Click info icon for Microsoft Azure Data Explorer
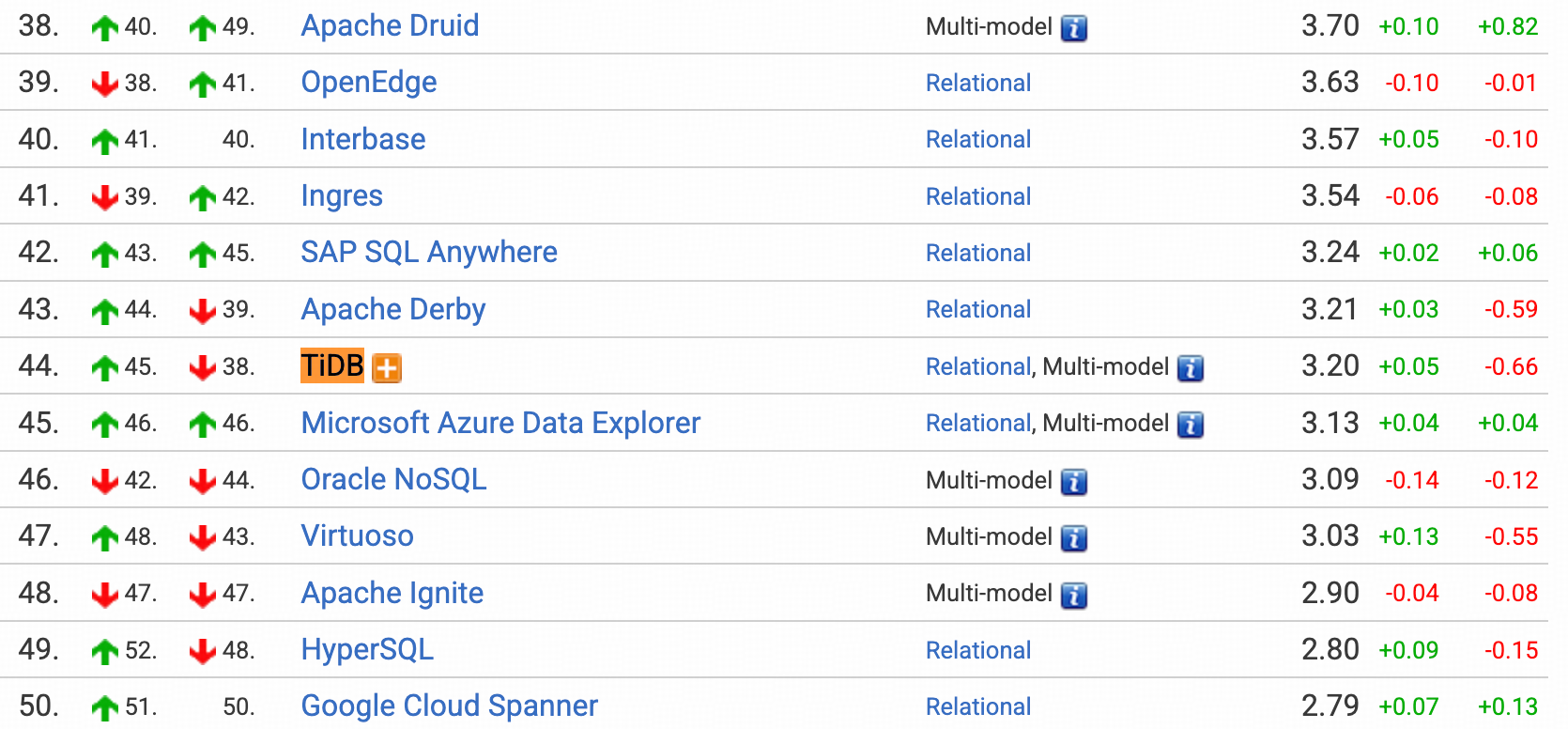The height and width of the screenshot is (729, 1568). [1191, 425]
